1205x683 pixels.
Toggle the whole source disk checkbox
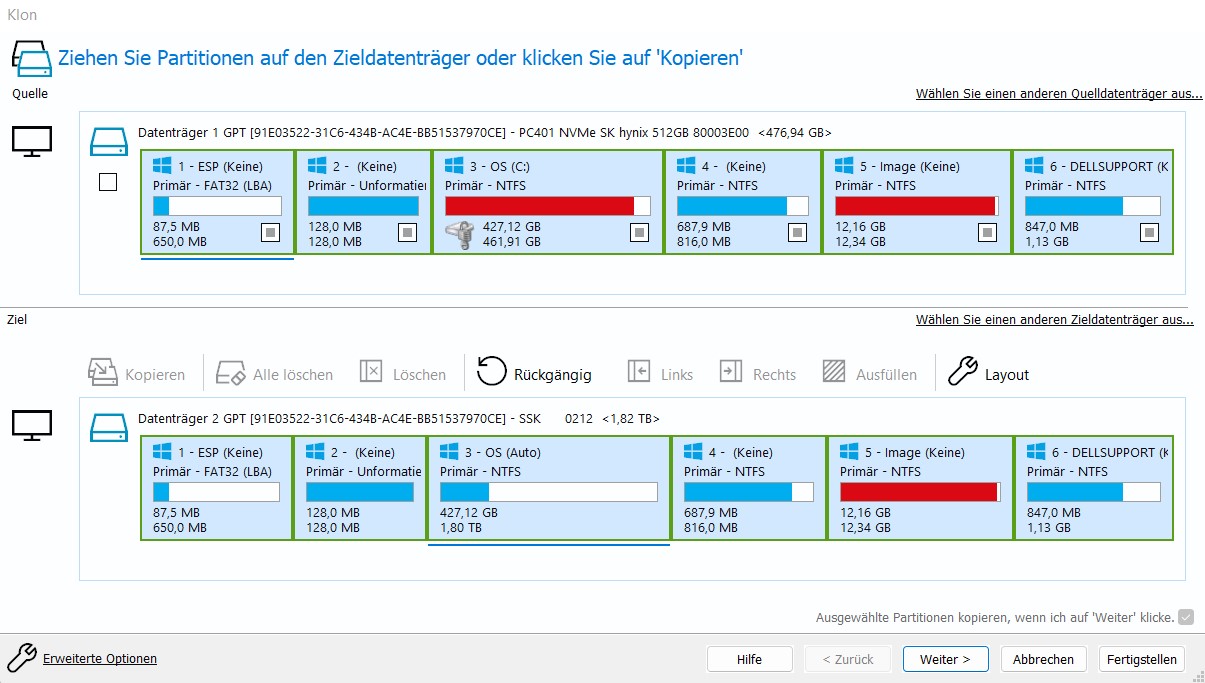click(108, 182)
